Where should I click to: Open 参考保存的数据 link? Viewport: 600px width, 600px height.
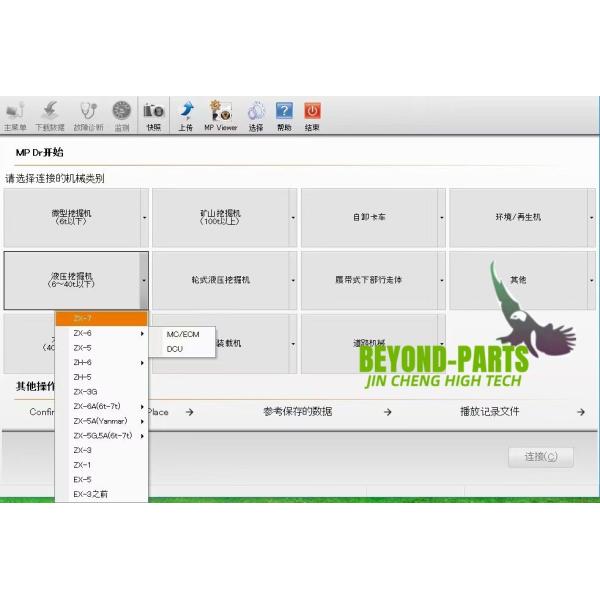(x=298, y=412)
